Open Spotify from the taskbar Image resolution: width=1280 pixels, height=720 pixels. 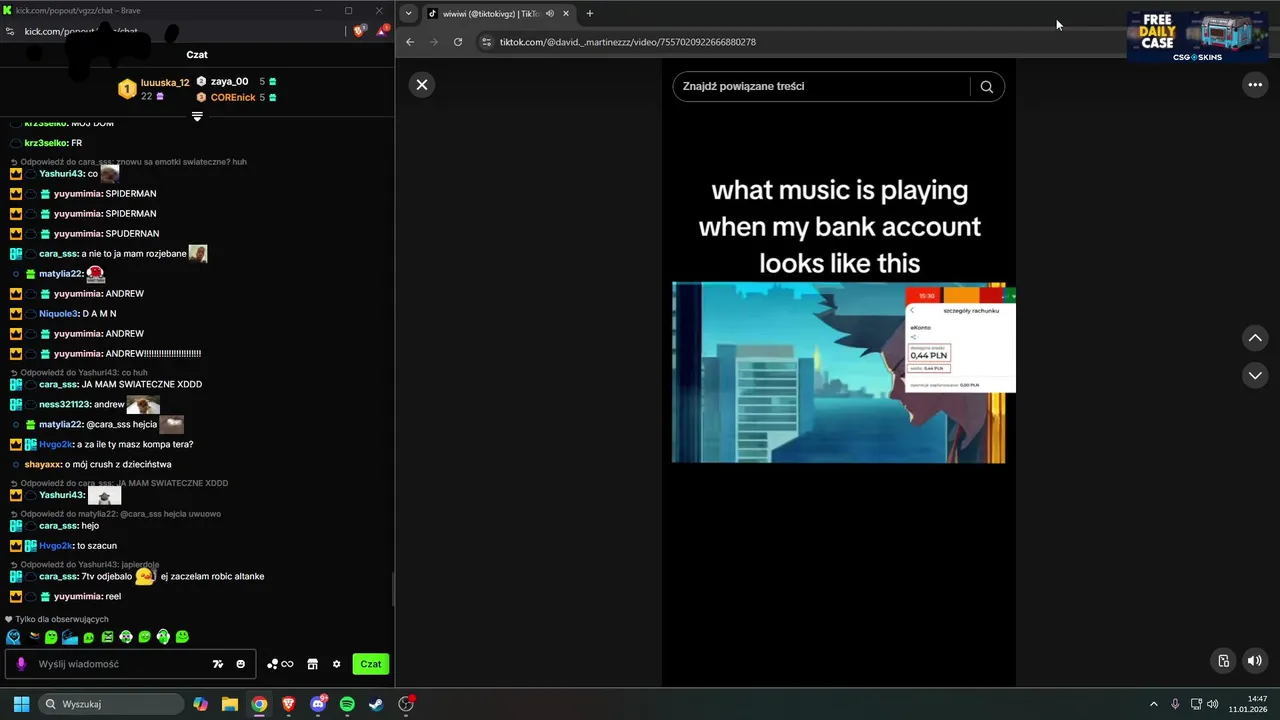(347, 704)
